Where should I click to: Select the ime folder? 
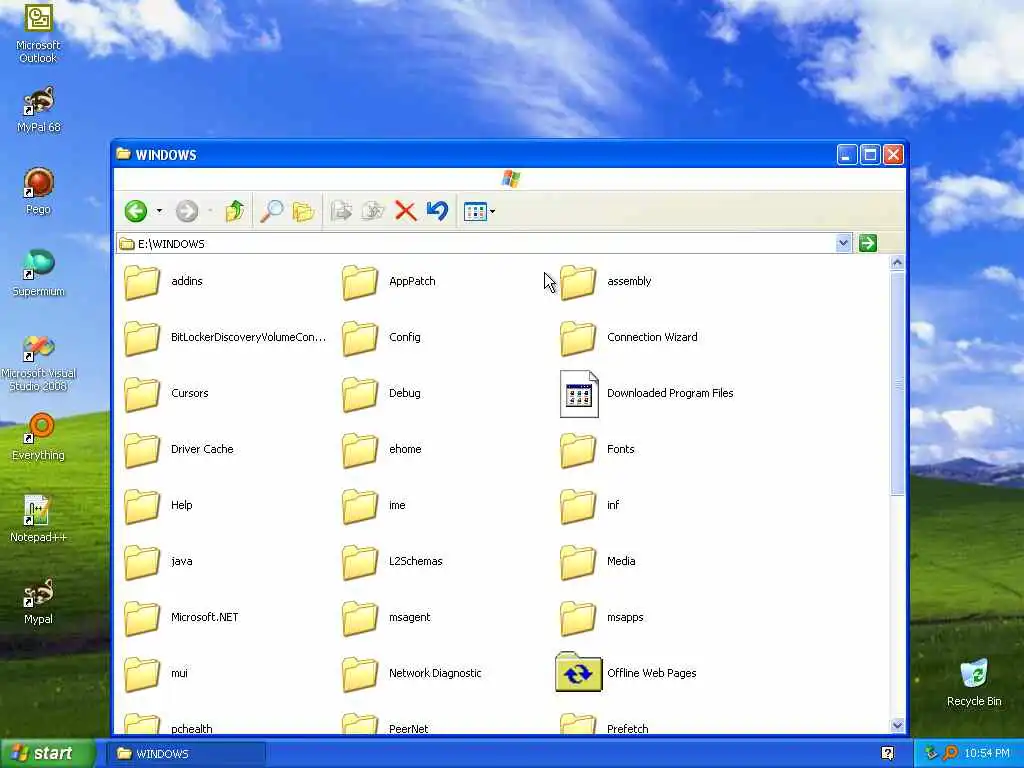tap(374, 505)
